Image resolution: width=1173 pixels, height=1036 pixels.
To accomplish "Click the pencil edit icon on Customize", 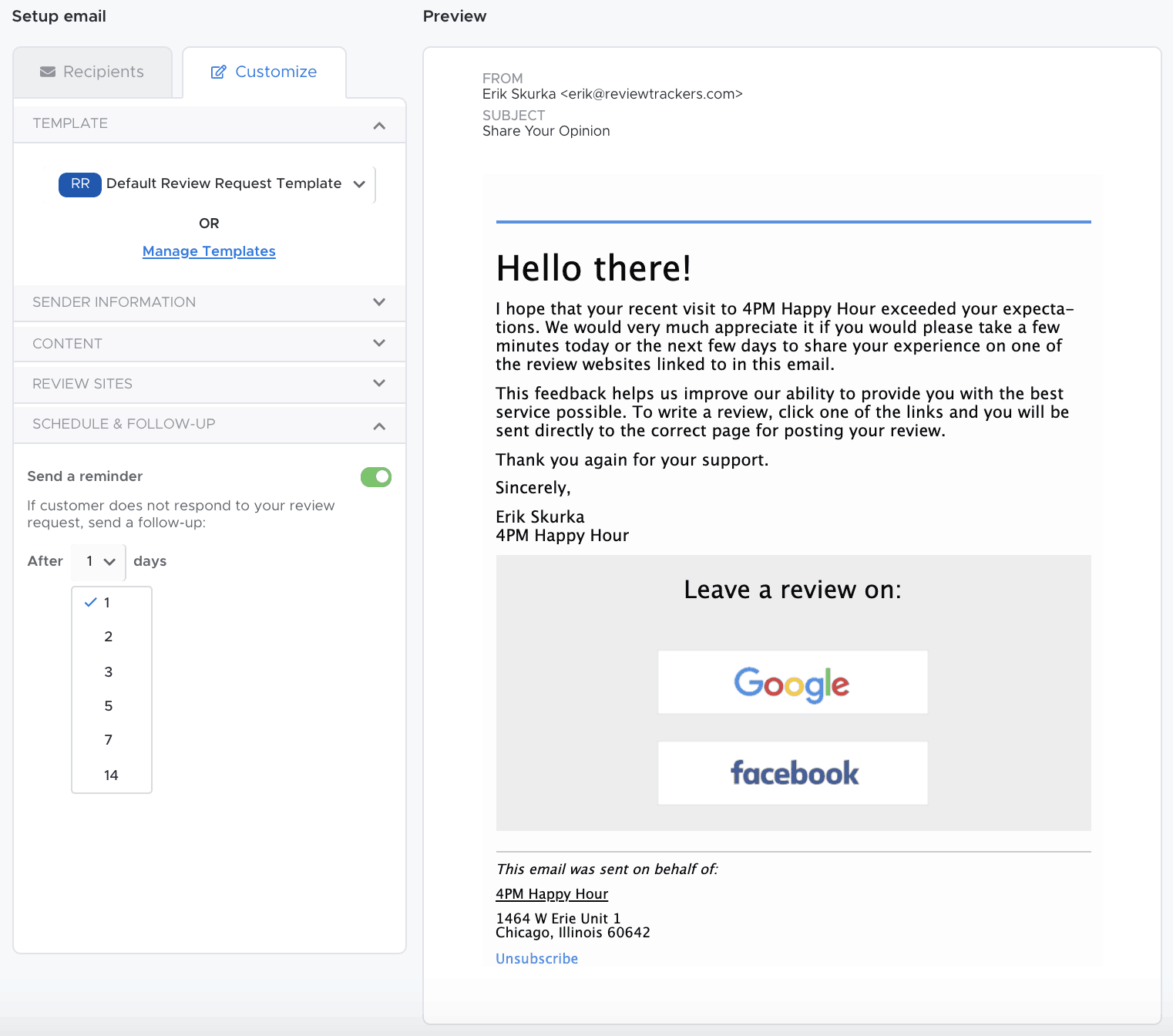I will [x=218, y=72].
